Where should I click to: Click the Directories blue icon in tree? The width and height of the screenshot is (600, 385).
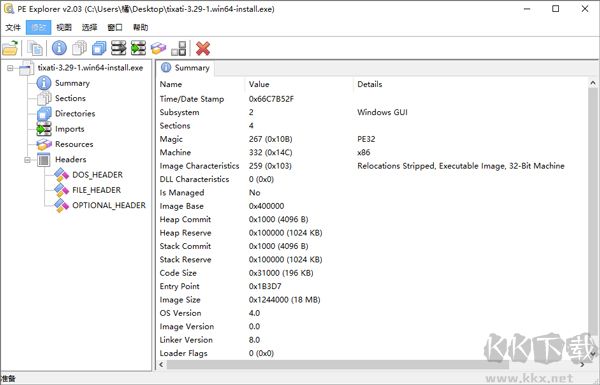tap(44, 114)
